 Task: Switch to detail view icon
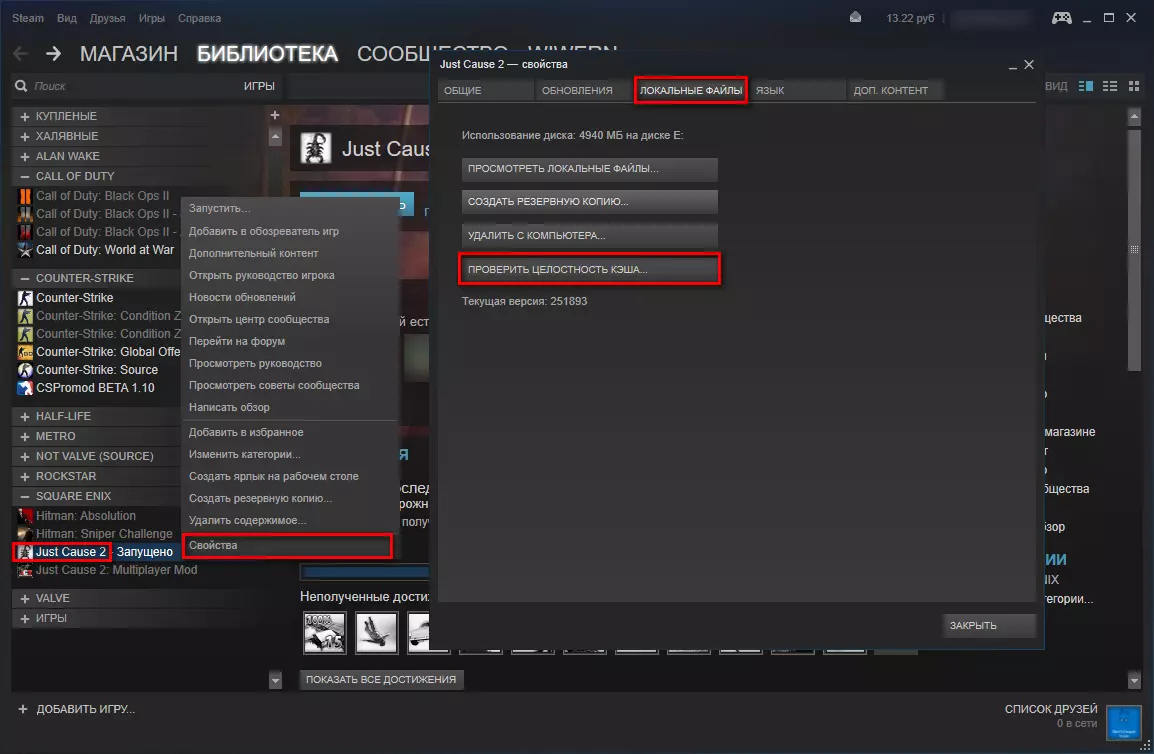tap(1086, 86)
